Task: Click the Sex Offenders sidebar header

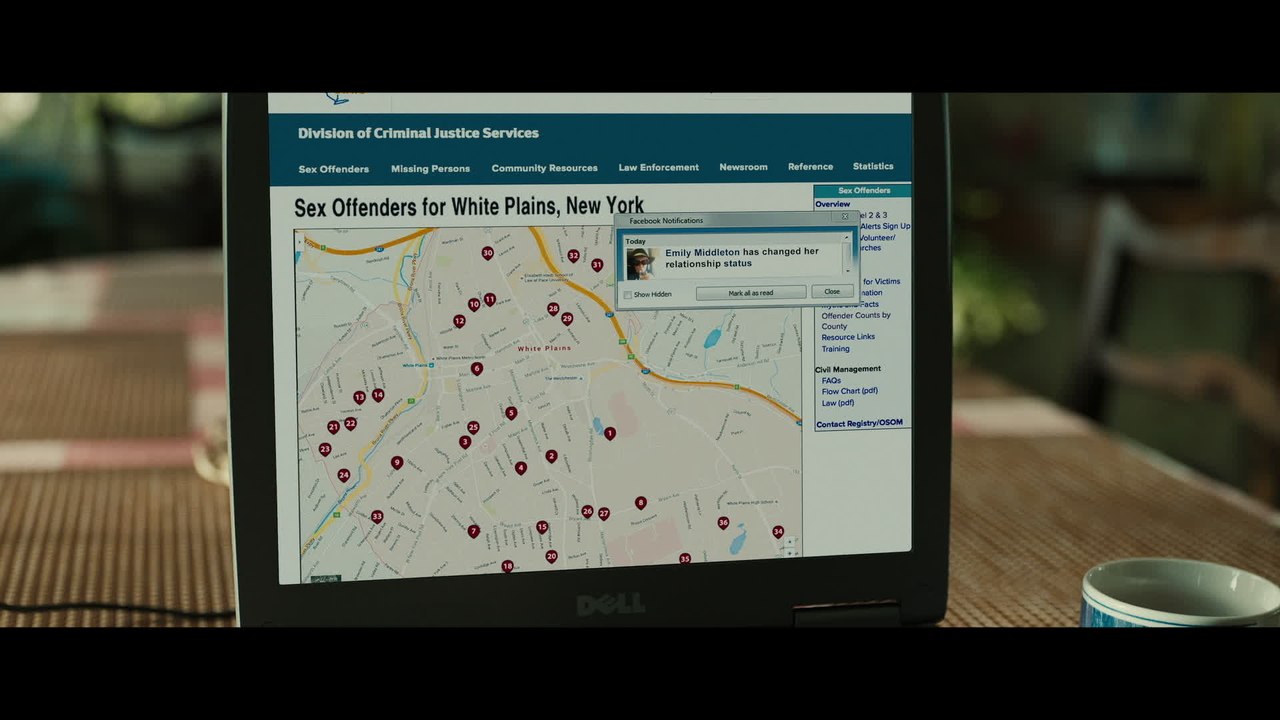Action: (863, 190)
